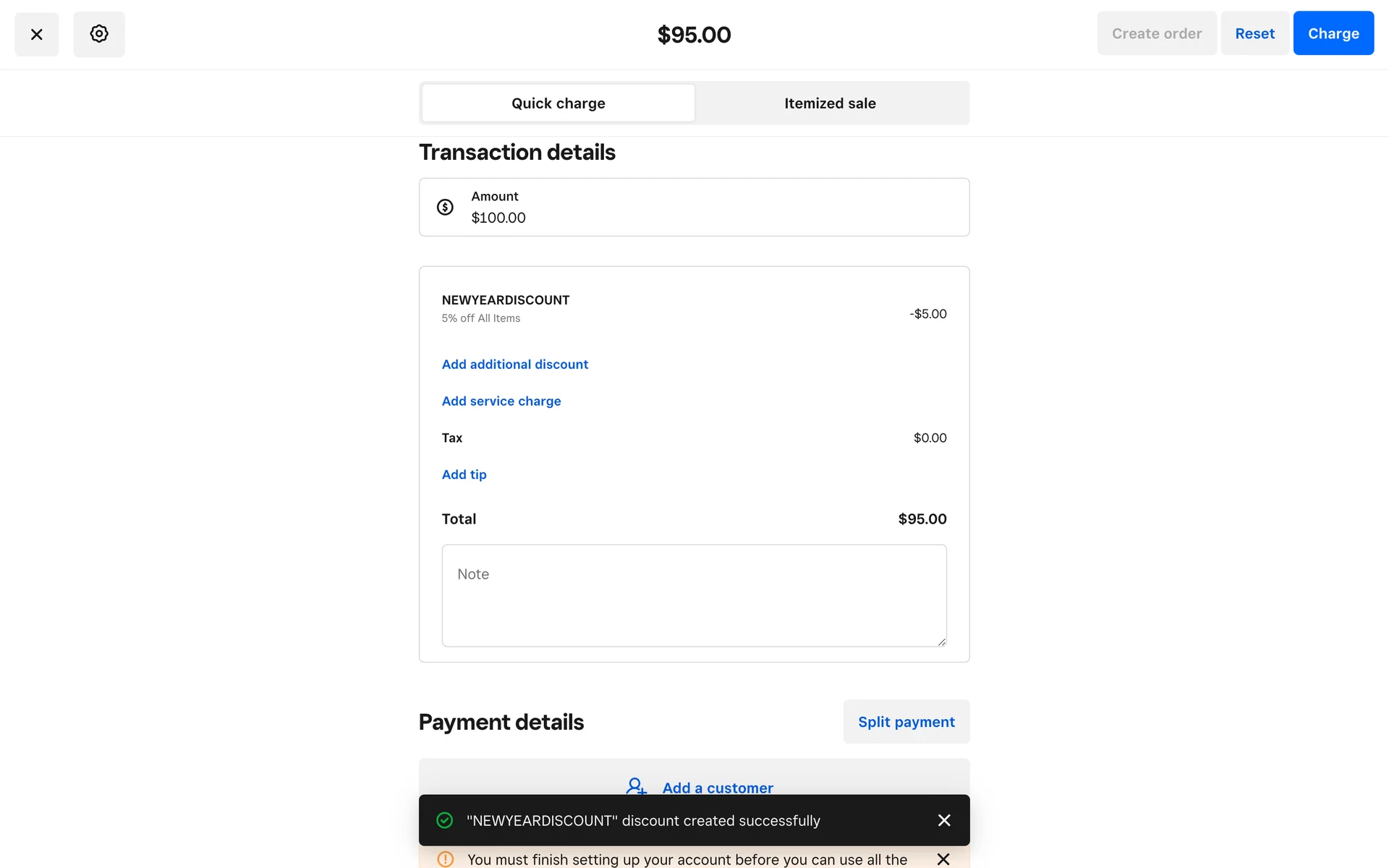
Task: Dismiss the account setup warning banner
Action: click(x=943, y=859)
